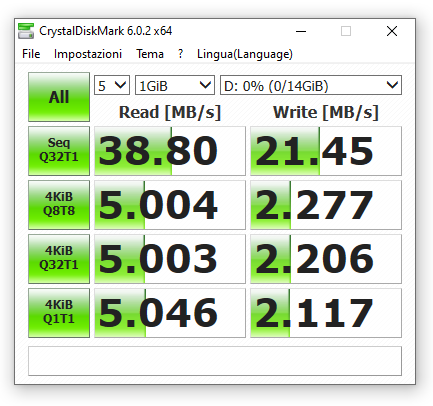Screen dimensions: 433x406
Task: Click the 4KiB Q1T1 read value 5.046
Action: (x=170, y=313)
